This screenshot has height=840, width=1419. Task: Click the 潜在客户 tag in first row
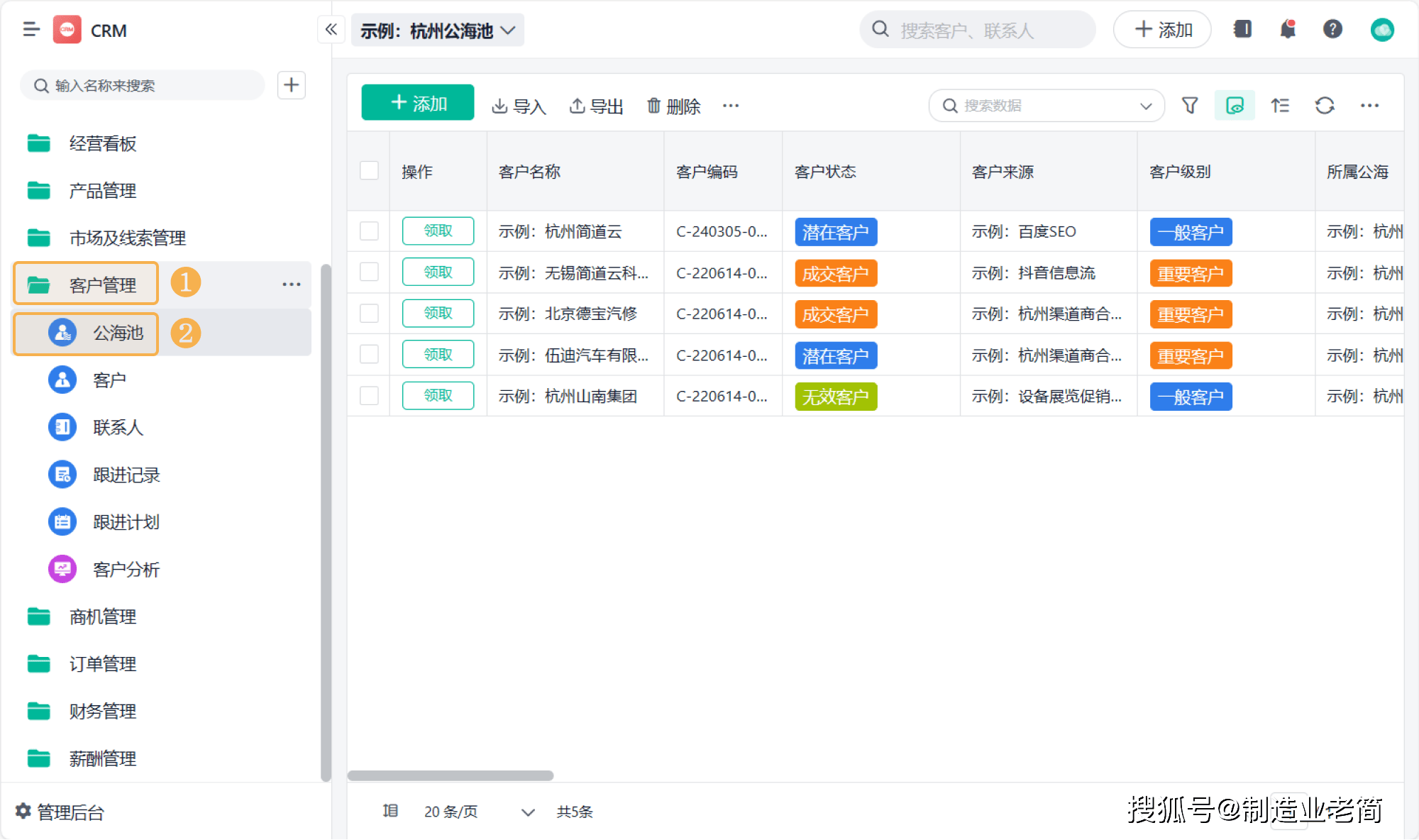pos(836,232)
